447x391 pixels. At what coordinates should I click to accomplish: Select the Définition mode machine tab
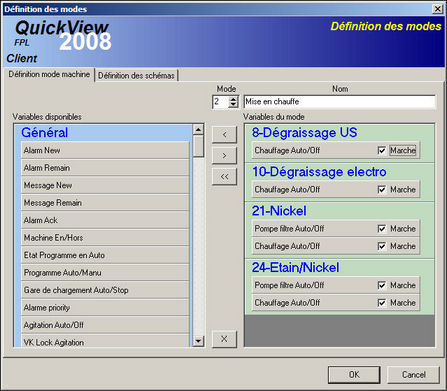click(x=49, y=74)
